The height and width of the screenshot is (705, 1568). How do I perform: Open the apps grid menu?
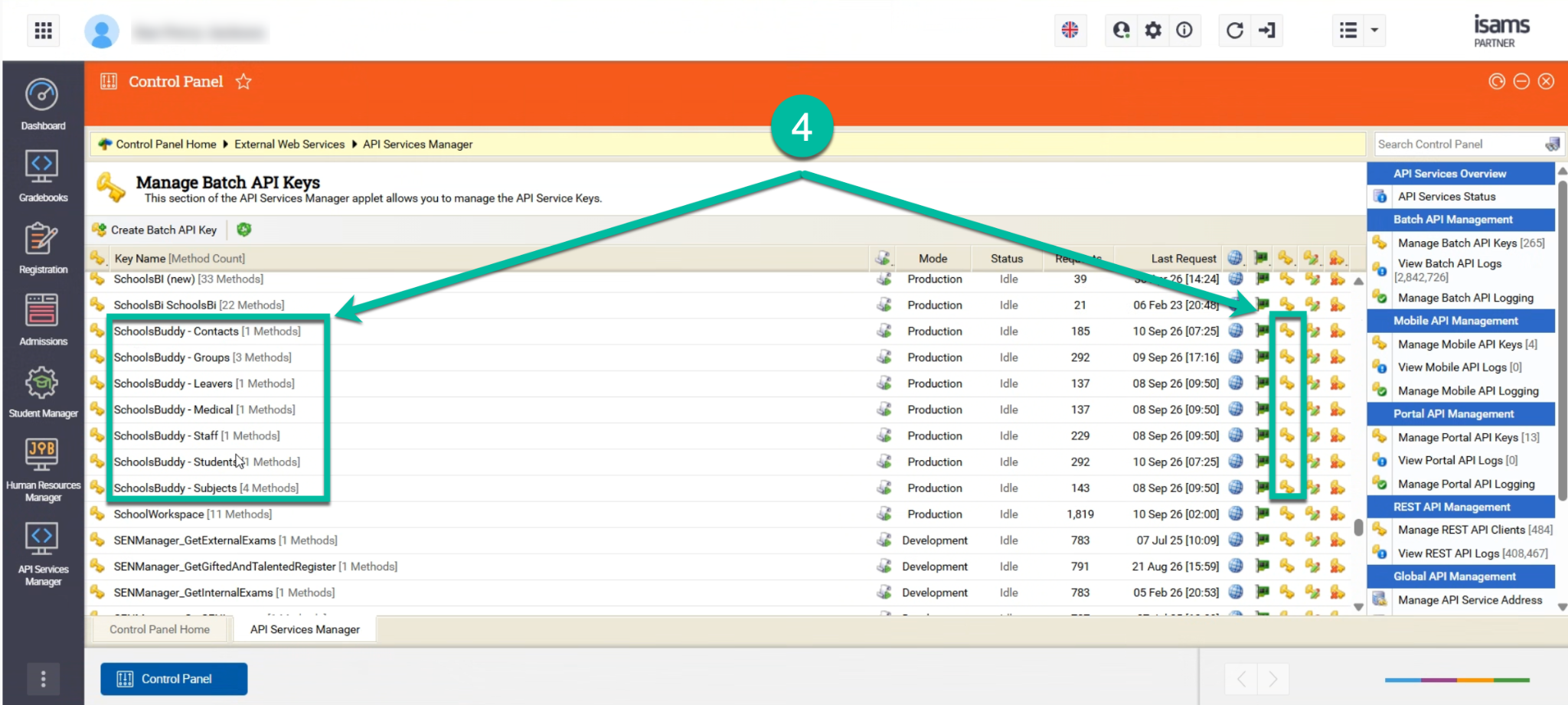click(44, 31)
